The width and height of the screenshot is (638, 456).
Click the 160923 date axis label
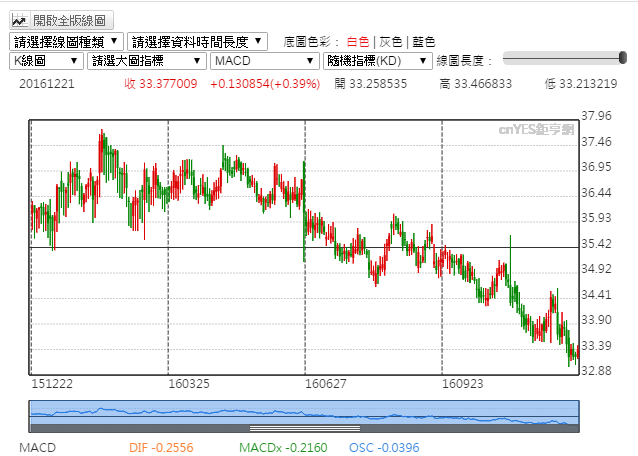(463, 384)
